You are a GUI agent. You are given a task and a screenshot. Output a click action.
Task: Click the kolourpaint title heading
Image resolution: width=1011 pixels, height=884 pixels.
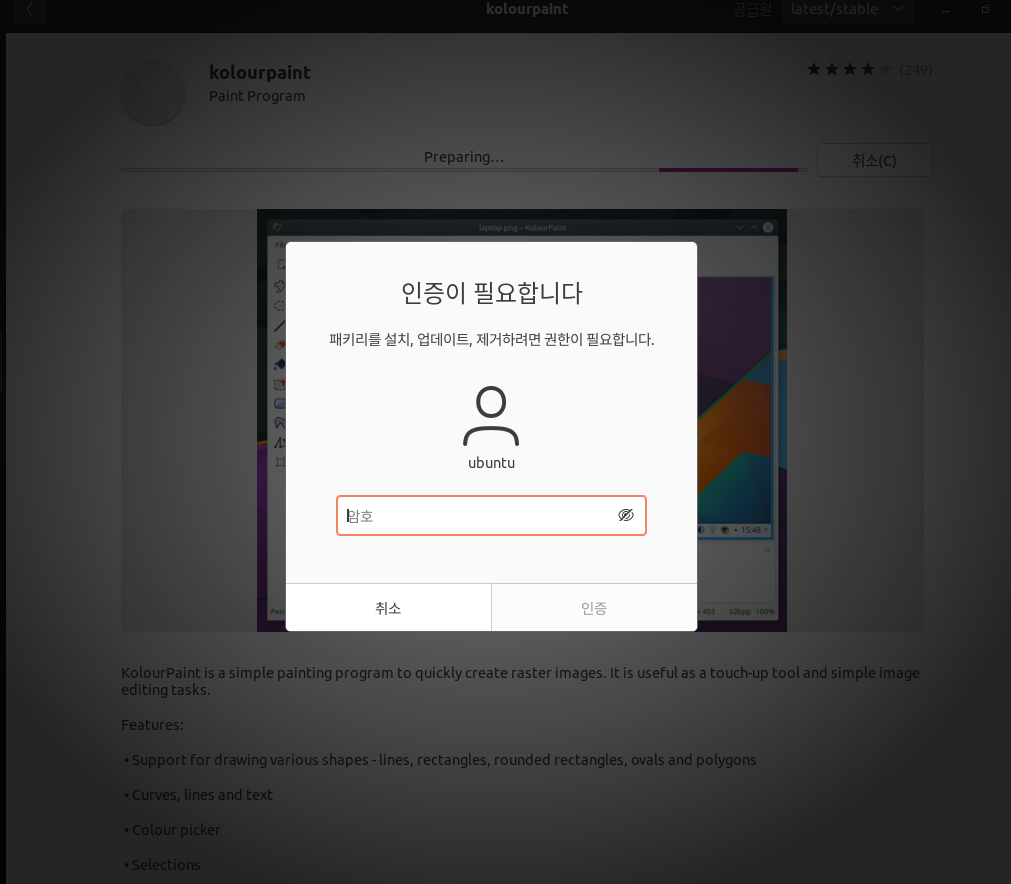pyautogui.click(x=260, y=72)
